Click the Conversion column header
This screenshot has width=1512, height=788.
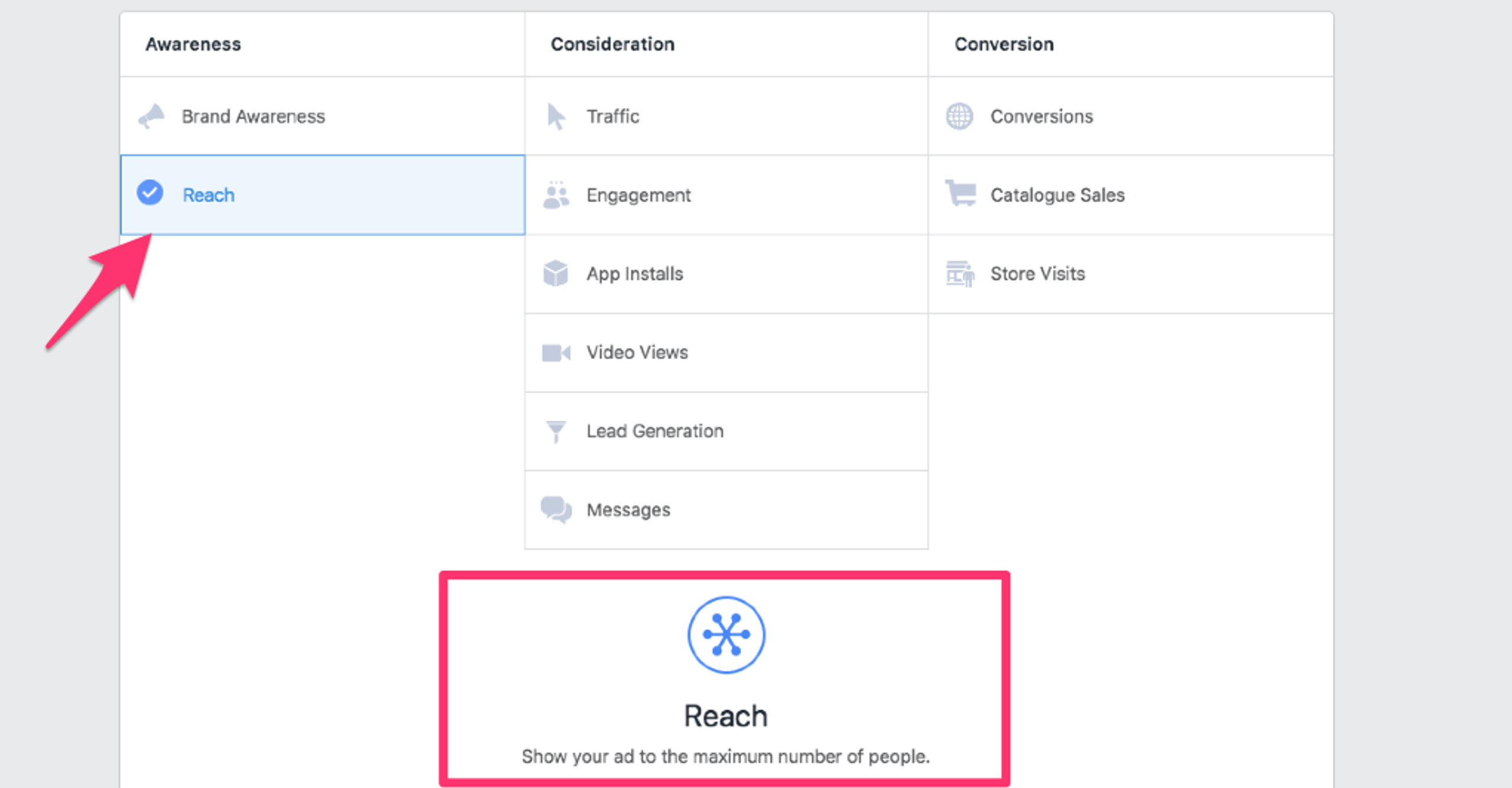coord(1004,44)
